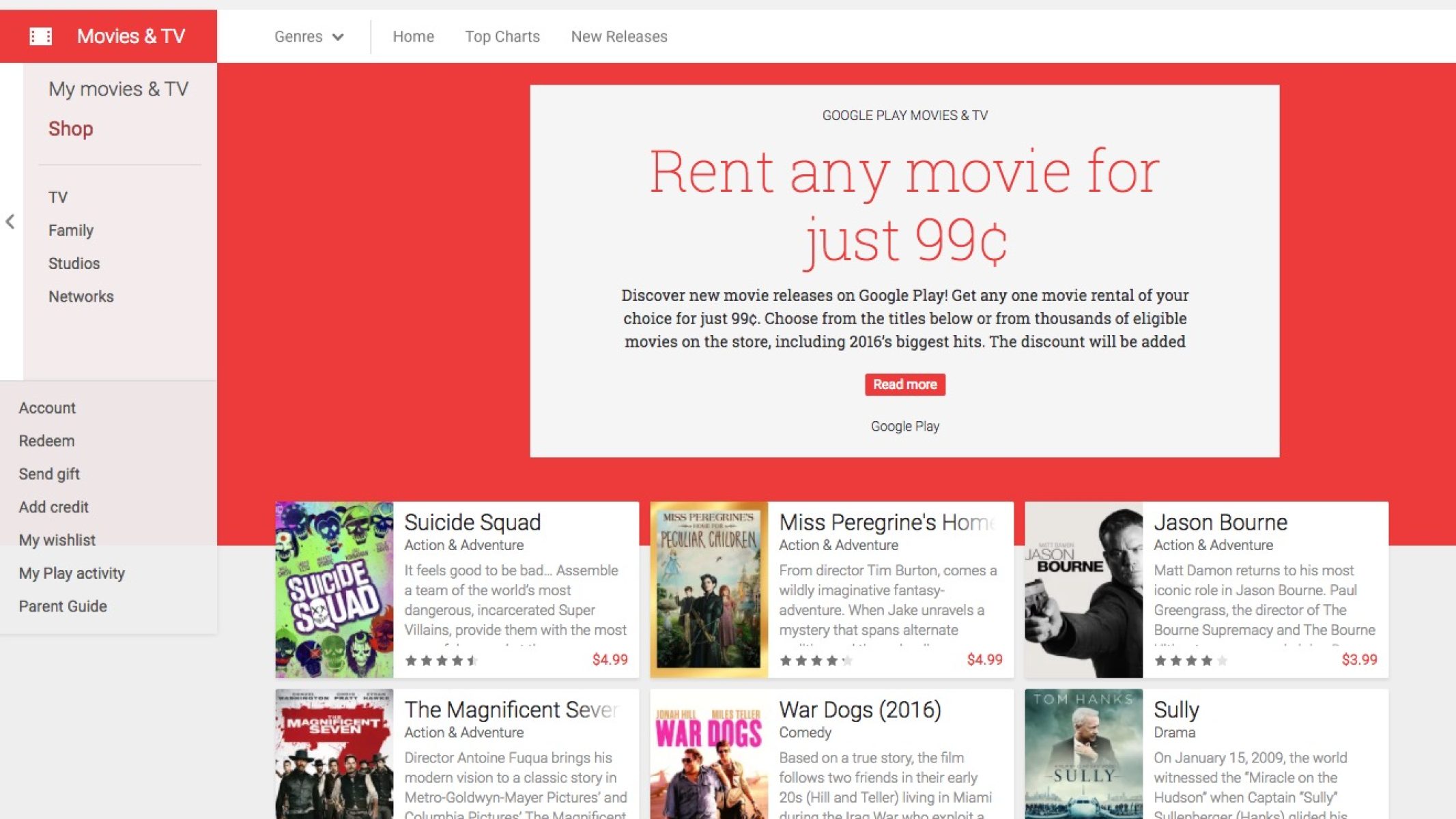Click the War Dogs poster thumbnail
The height and width of the screenshot is (819, 1456).
tap(709, 754)
